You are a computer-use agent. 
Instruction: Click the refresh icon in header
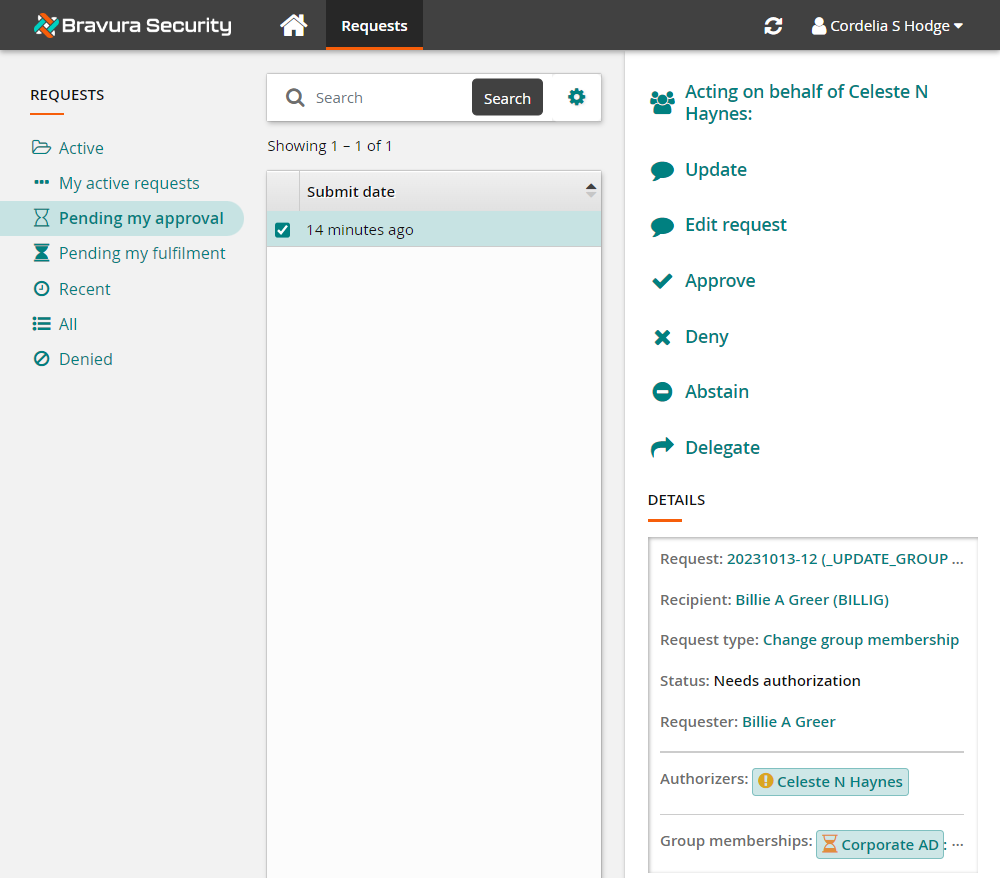[773, 26]
